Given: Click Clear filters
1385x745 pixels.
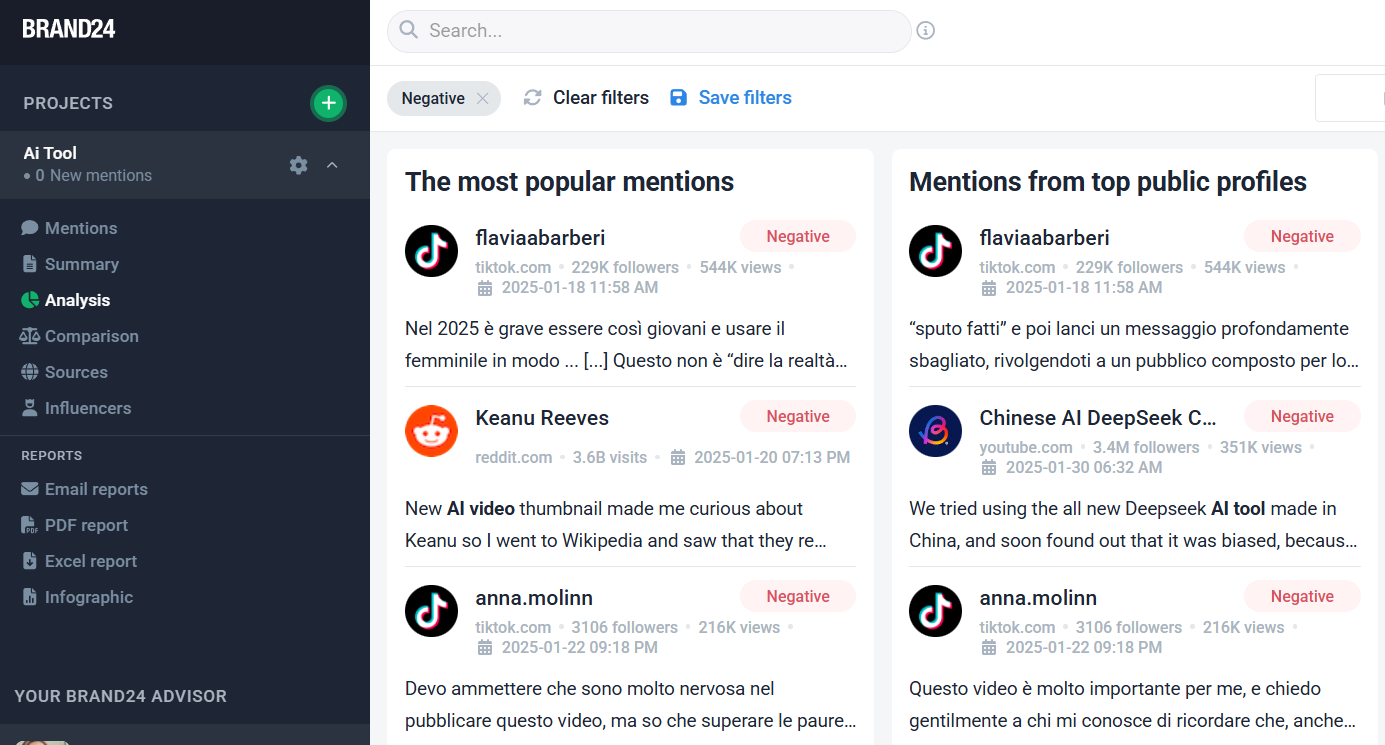Looking at the screenshot, I should coord(586,98).
